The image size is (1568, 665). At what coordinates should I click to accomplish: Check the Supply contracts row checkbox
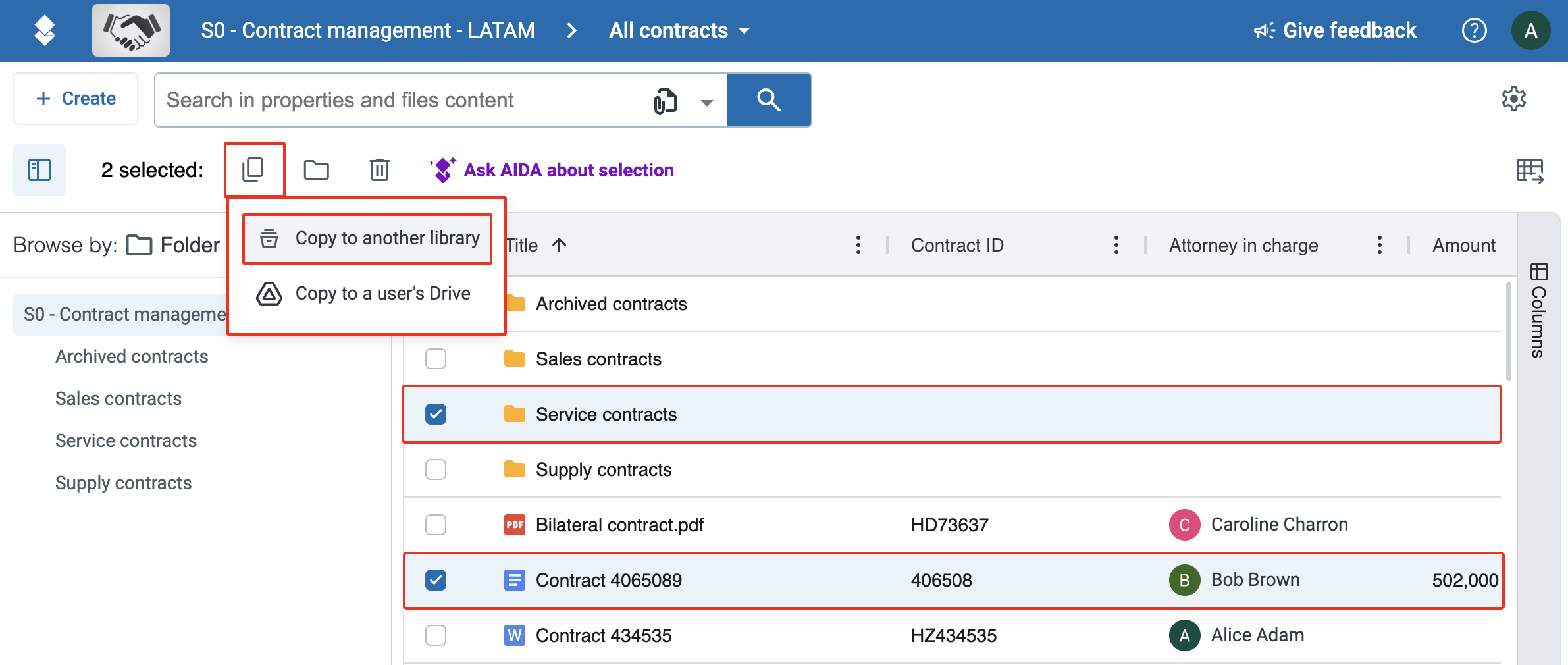pos(436,469)
